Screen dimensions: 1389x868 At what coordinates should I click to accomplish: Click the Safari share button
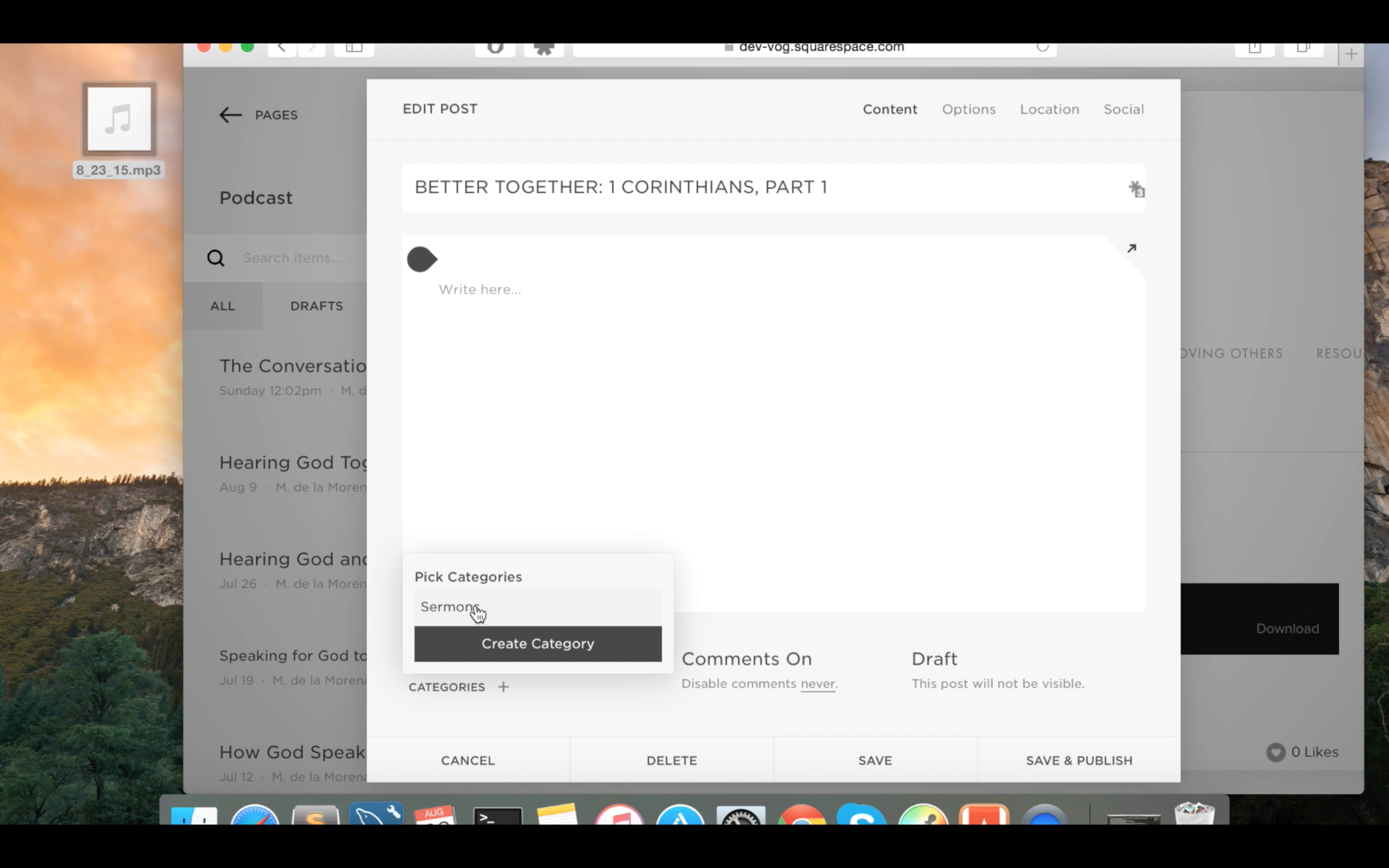pos(1255,49)
